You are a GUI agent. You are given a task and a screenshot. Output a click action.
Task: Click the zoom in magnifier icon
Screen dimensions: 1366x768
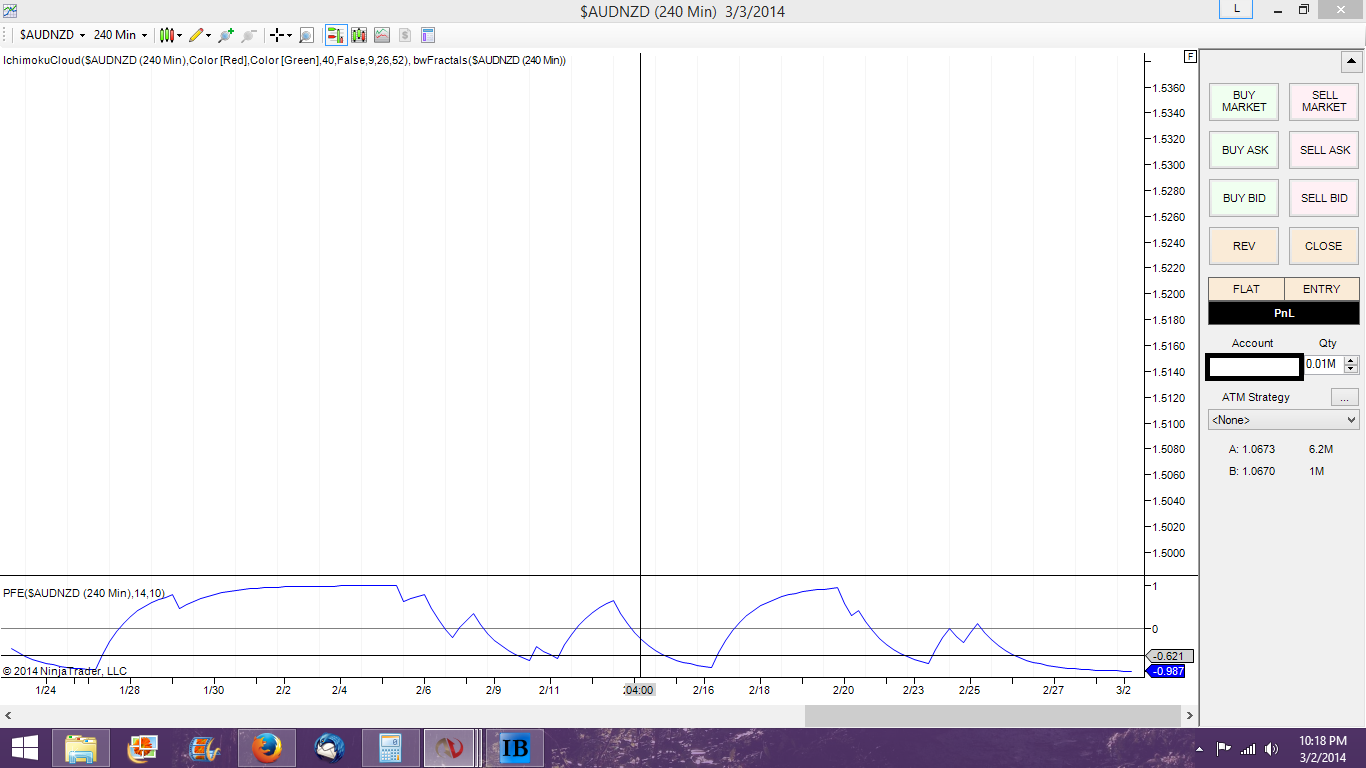225,35
